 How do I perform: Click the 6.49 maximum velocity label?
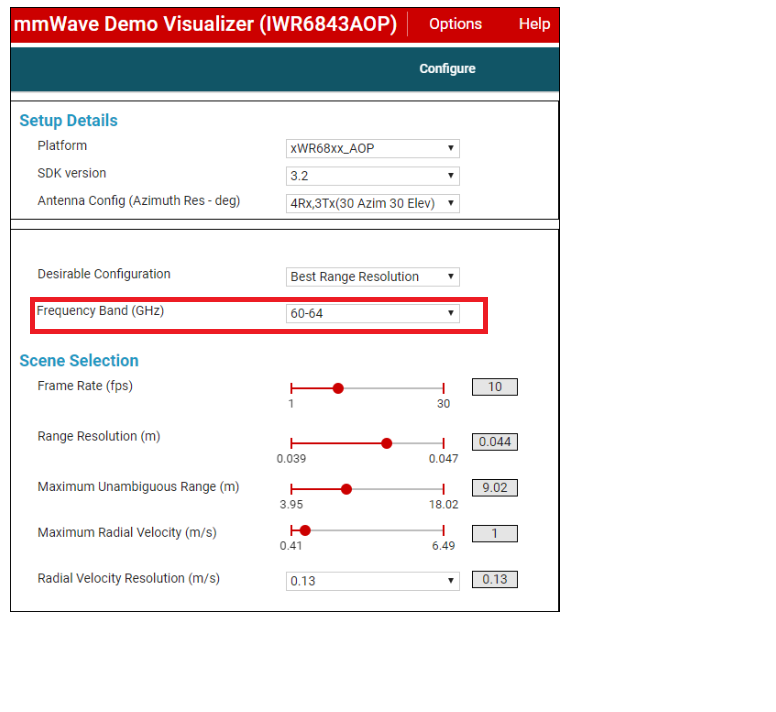[443, 546]
